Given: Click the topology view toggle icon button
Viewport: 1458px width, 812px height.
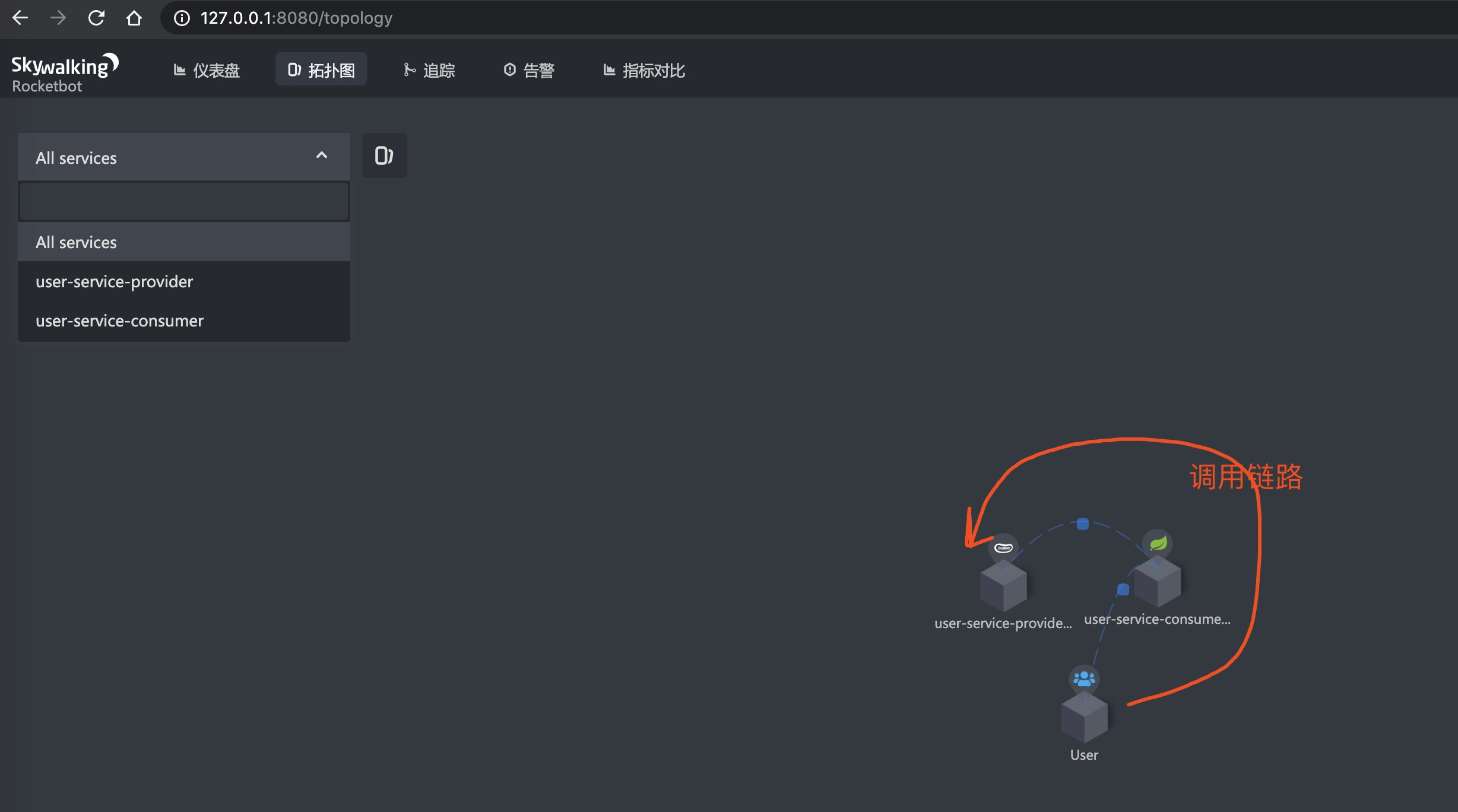Looking at the screenshot, I should 384,156.
